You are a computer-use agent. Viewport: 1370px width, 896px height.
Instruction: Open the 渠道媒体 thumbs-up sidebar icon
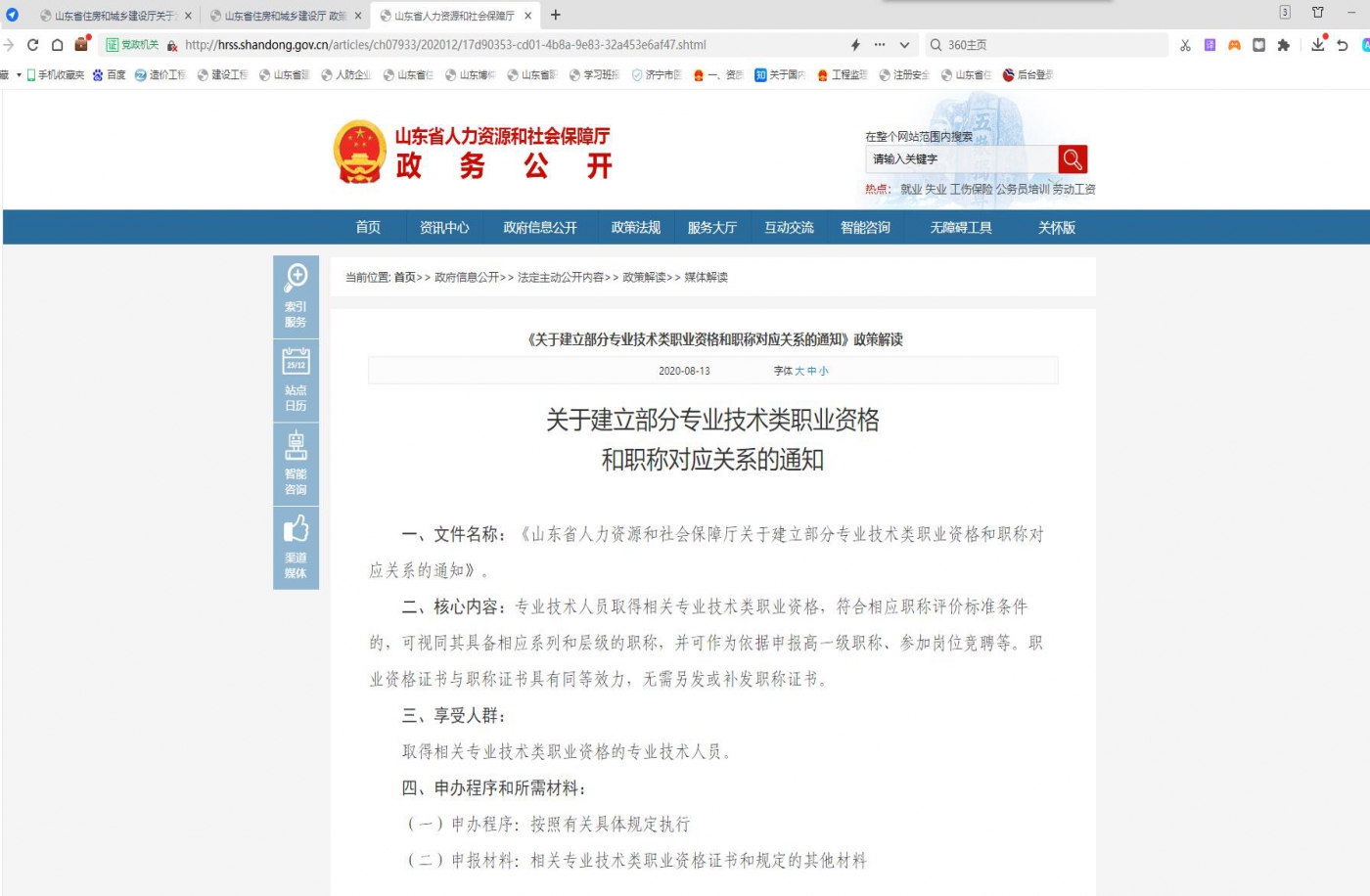coord(296,548)
